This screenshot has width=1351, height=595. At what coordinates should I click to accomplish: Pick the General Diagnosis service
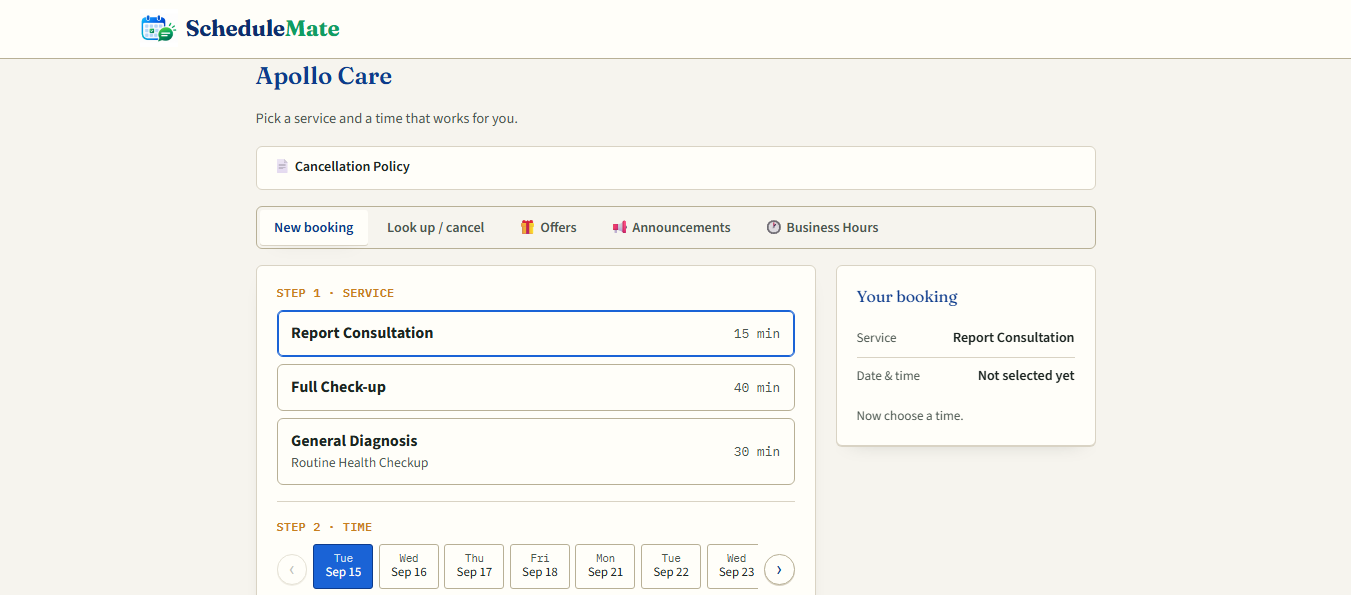(536, 451)
